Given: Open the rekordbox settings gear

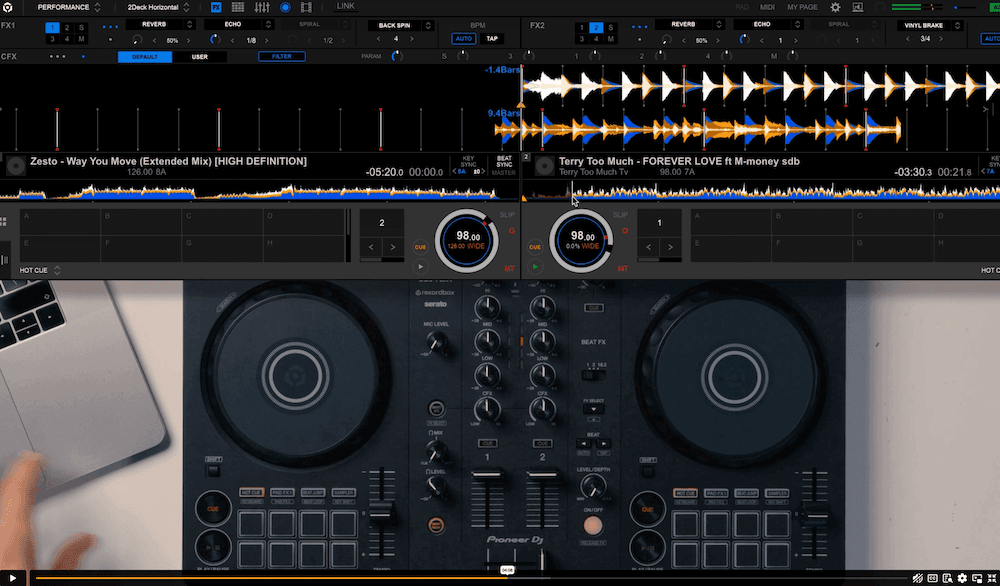Looking at the screenshot, I should click(x=834, y=7).
